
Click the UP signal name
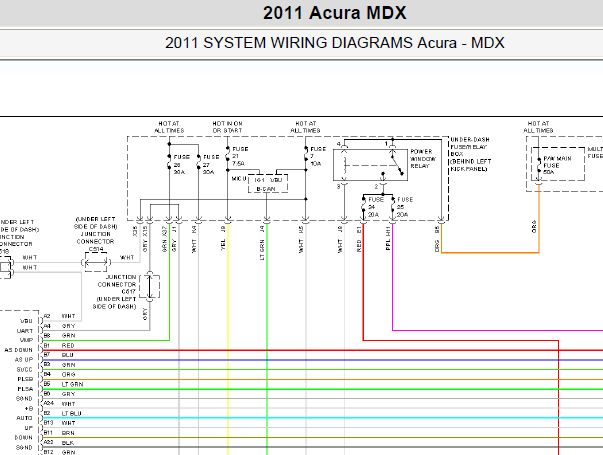tap(29, 428)
